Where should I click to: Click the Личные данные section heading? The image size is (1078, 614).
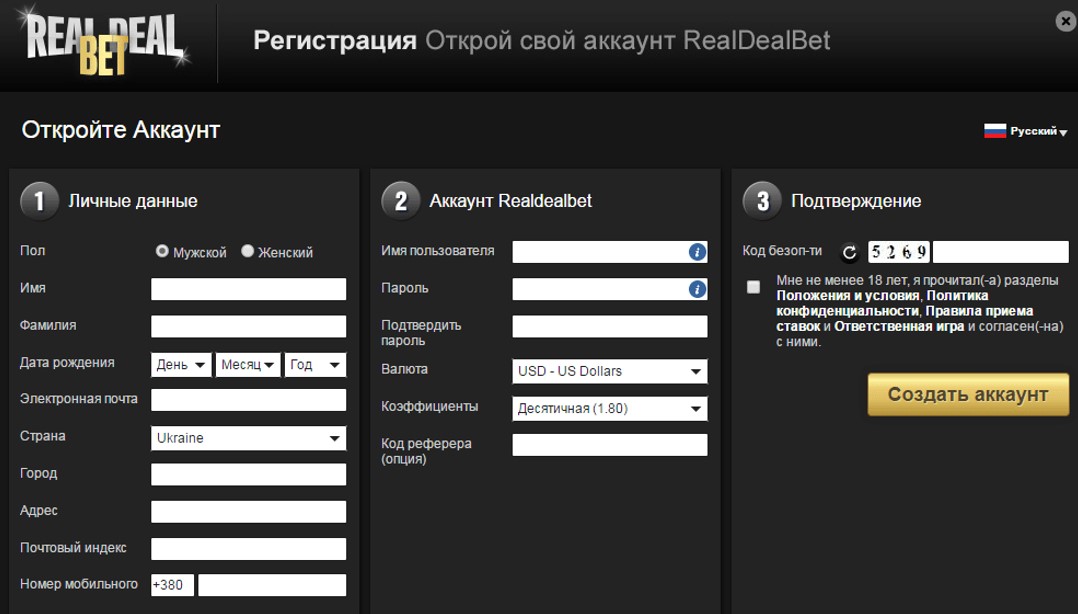[133, 201]
